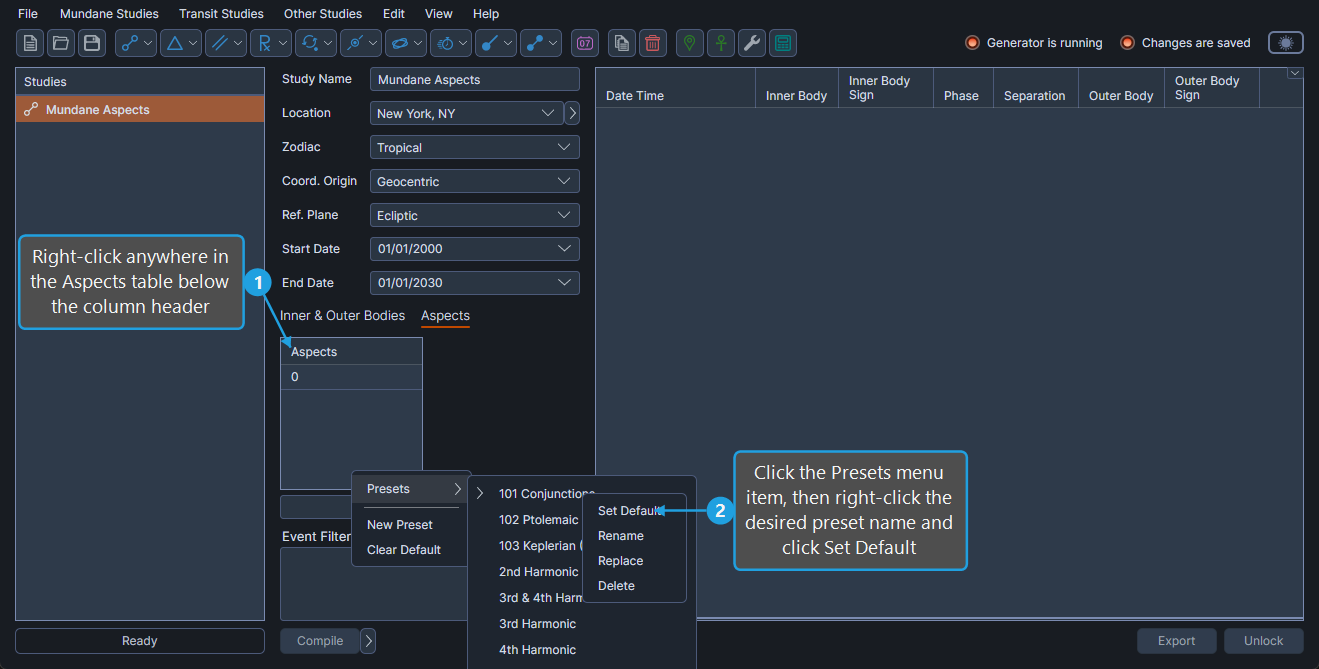Open the retrograde Rx study toolbar button
The height and width of the screenshot is (669, 1319).
pyautogui.click(x=271, y=43)
